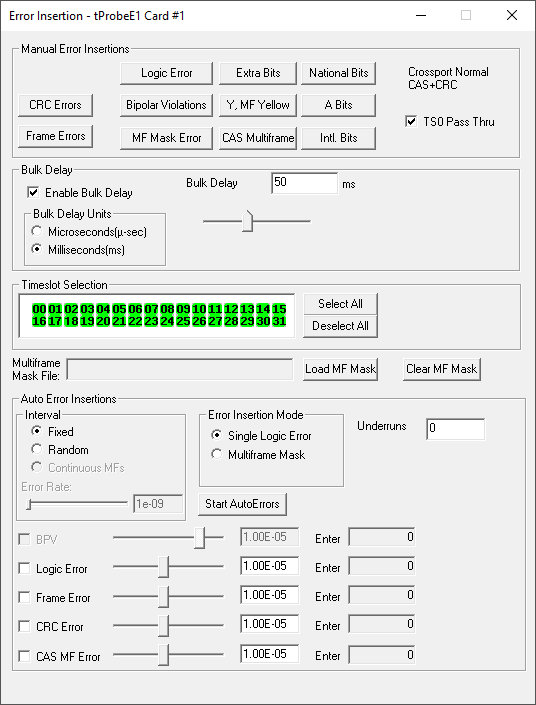Click the CRC Error rate slider thumb
The height and width of the screenshot is (705, 536).
tap(164, 626)
